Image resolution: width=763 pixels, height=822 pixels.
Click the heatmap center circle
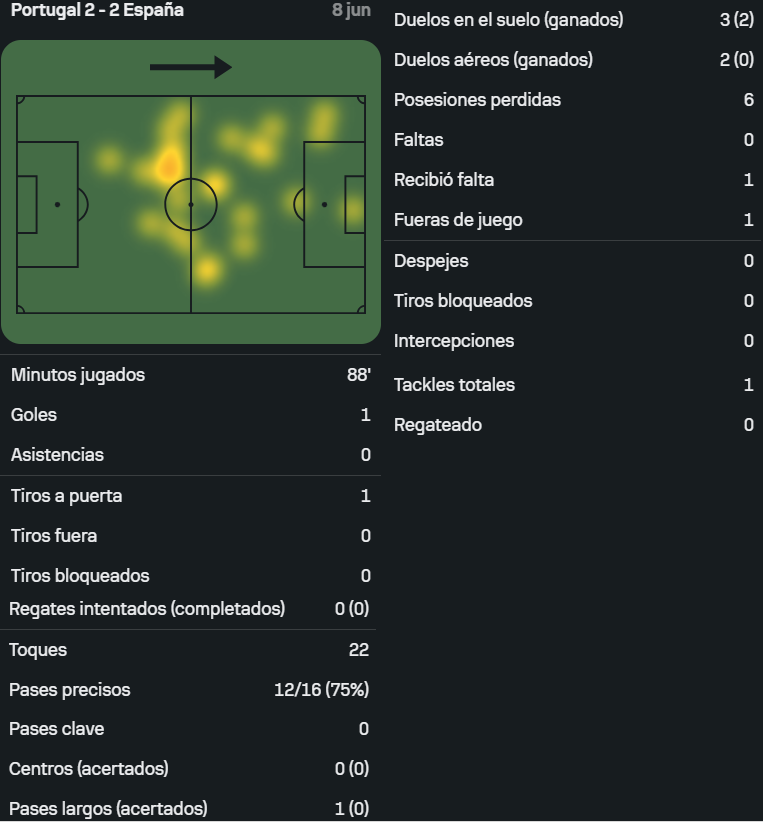coord(191,204)
